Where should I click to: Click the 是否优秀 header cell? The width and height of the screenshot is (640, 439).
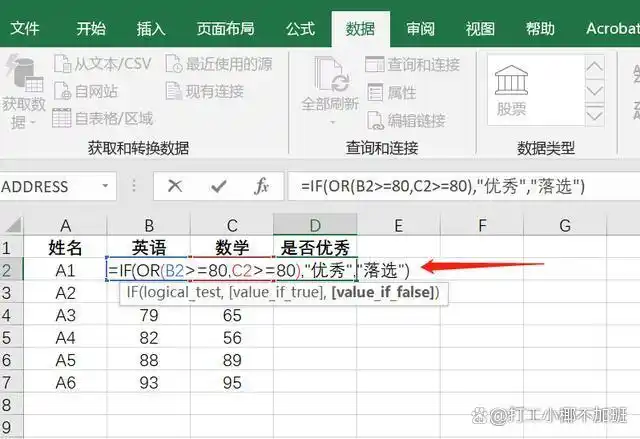click(x=315, y=248)
